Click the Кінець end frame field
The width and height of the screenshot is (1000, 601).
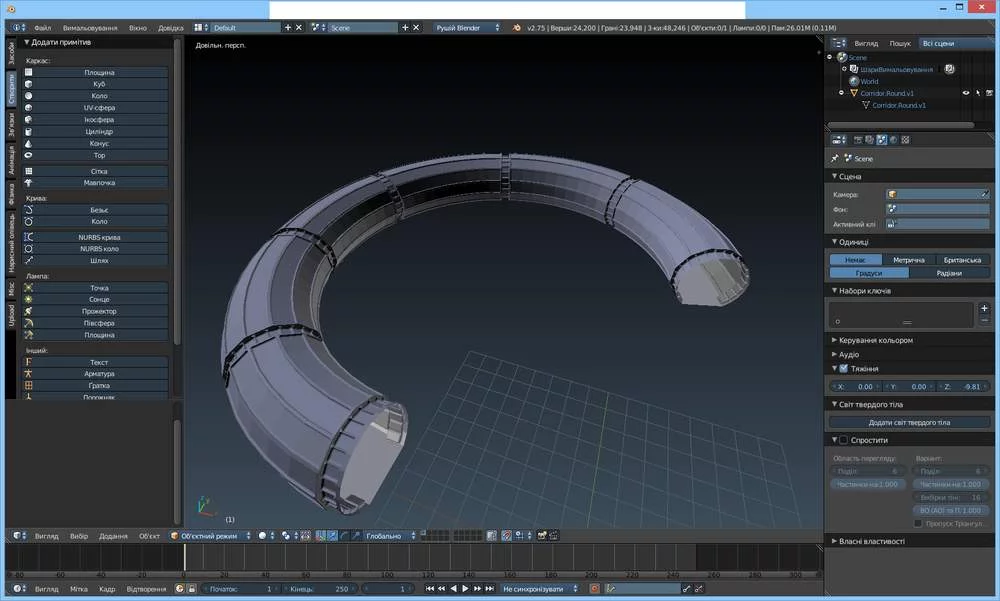coord(316,589)
